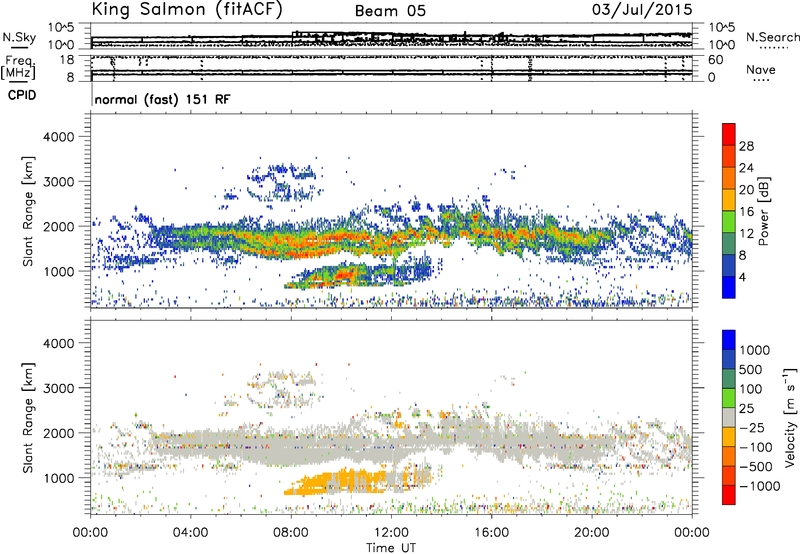Pick the green 25–100 Velocity color segment
Viewport: 800px width, 554px height.
(729, 398)
